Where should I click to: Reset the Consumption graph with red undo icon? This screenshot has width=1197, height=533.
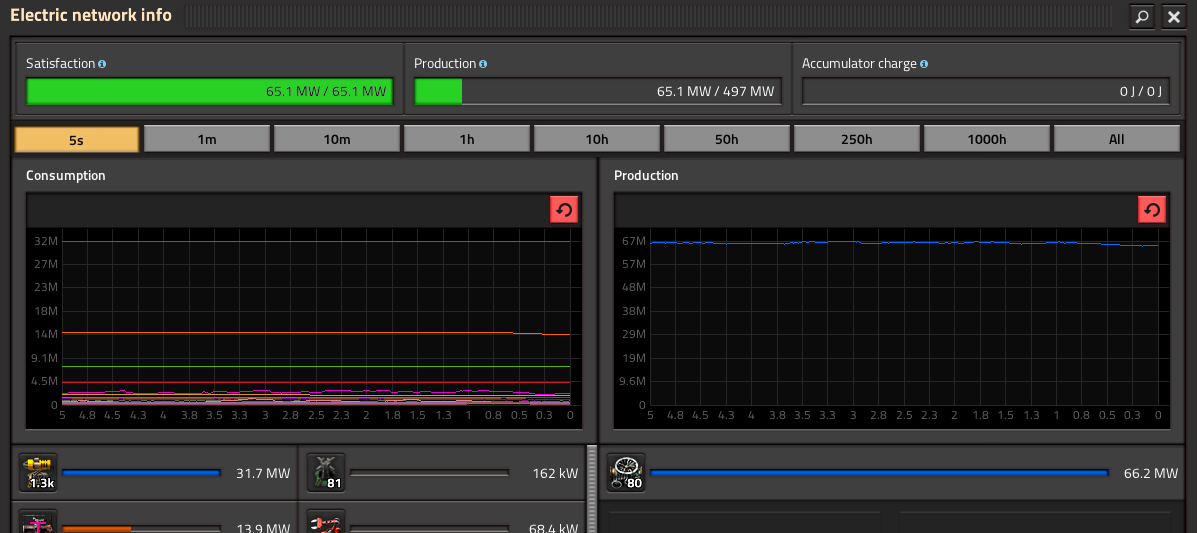[x=564, y=209]
